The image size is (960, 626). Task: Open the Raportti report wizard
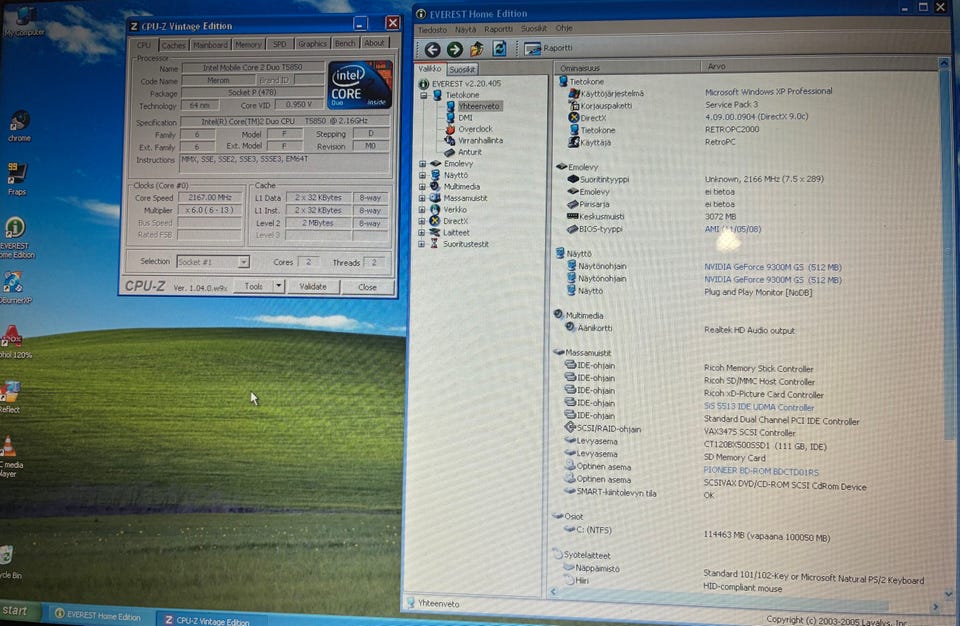(x=548, y=48)
